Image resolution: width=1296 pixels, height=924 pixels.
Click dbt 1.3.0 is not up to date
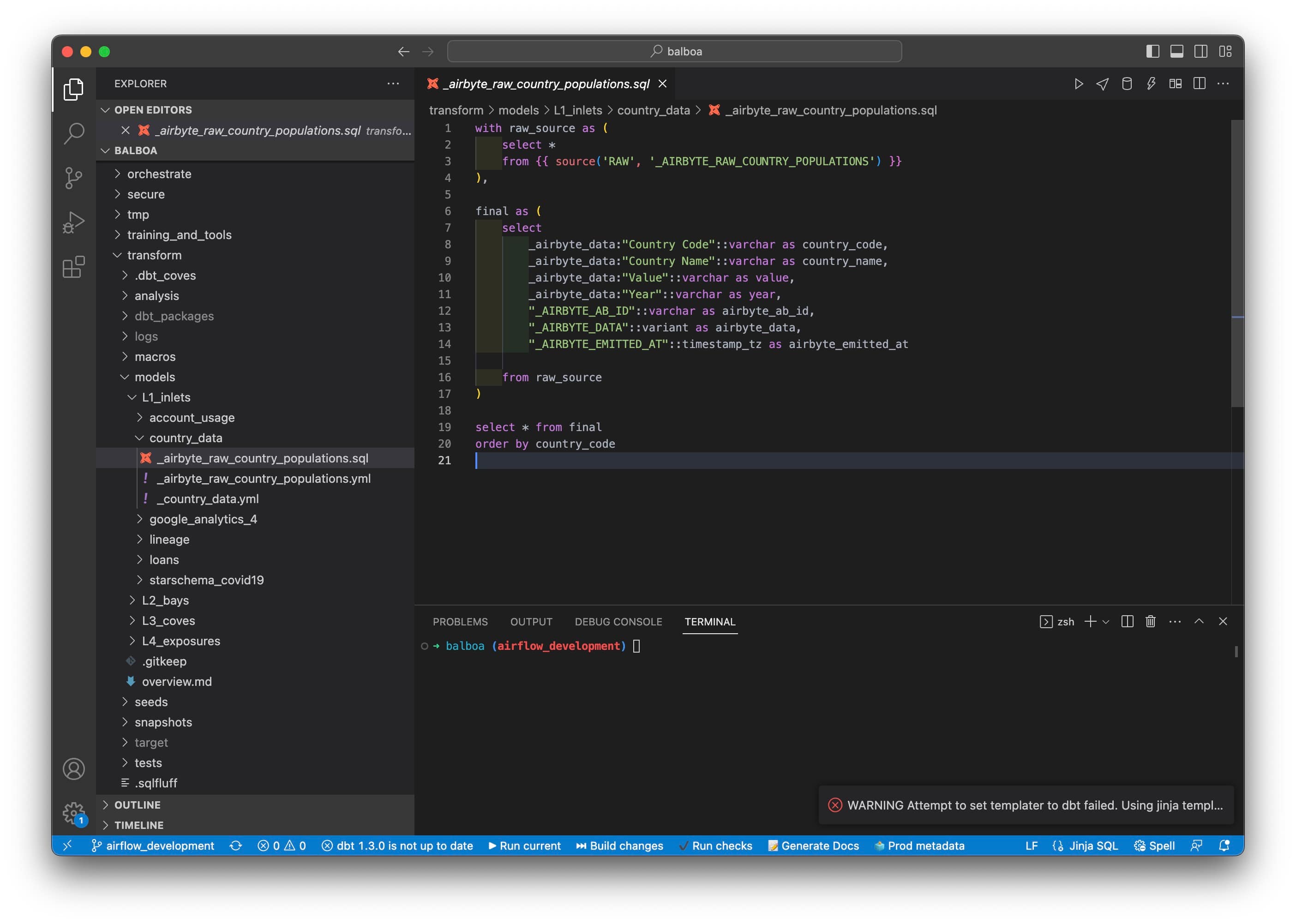coord(397,846)
